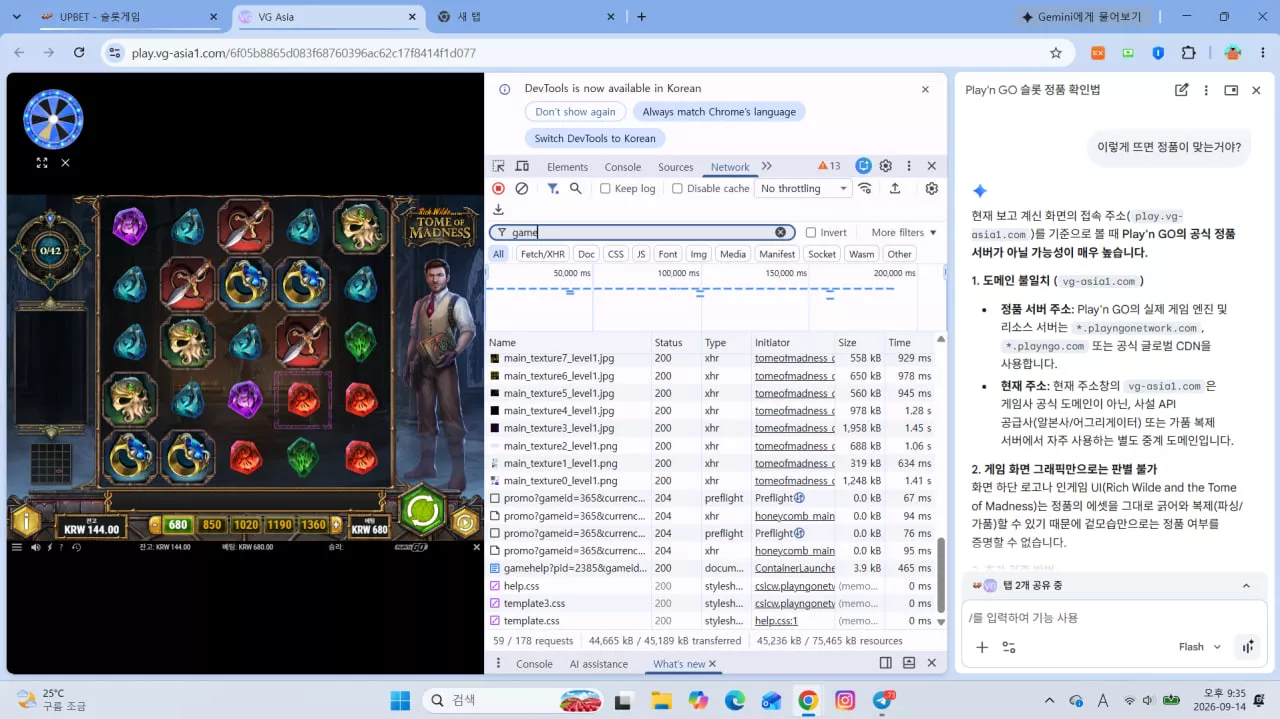1280x719 pixels.
Task: Clear the network log
Action: click(521, 188)
